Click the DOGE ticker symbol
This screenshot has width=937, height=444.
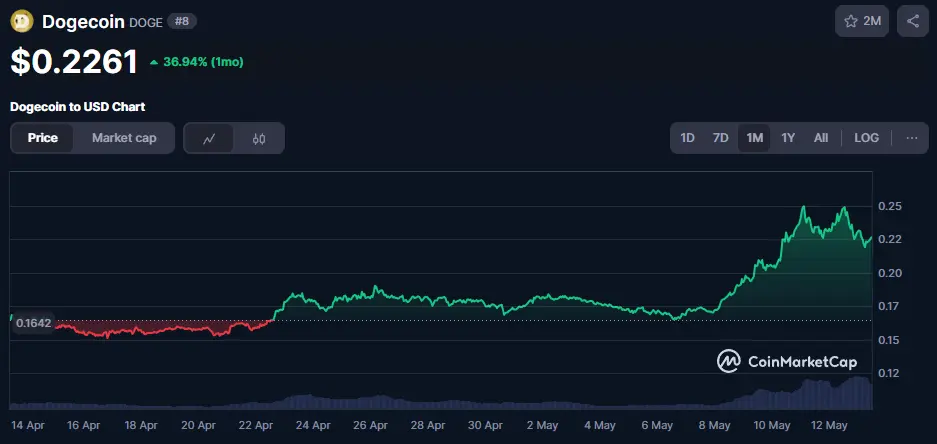click(146, 23)
